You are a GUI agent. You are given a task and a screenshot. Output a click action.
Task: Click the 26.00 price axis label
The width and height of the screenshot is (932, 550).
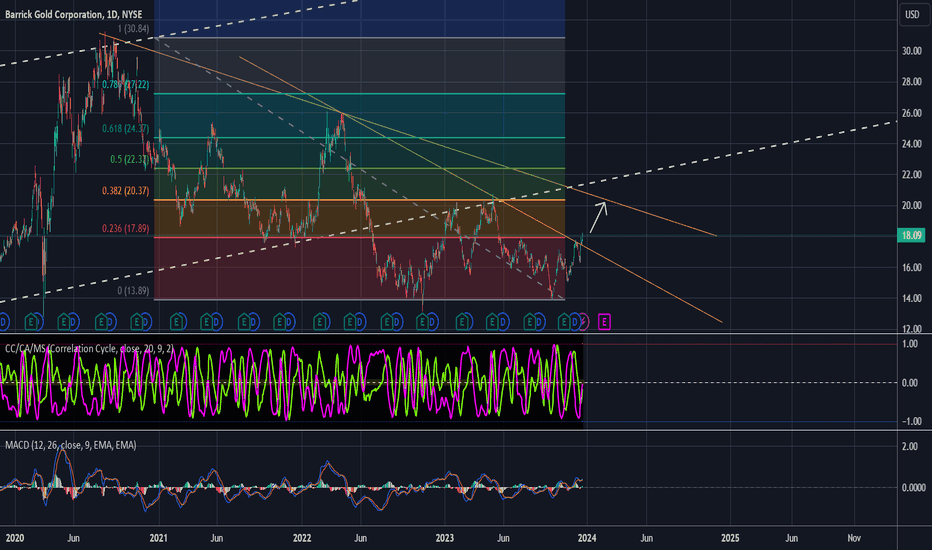tap(912, 113)
